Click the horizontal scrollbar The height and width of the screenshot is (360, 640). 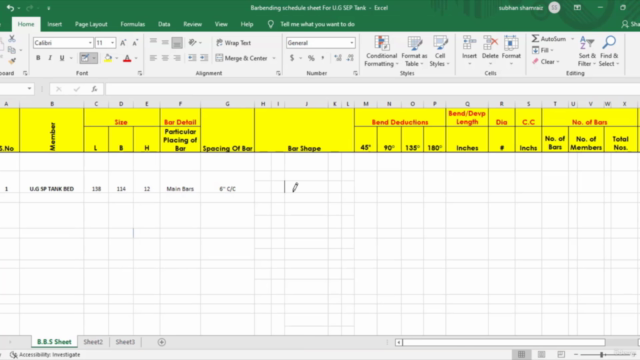click(504, 342)
